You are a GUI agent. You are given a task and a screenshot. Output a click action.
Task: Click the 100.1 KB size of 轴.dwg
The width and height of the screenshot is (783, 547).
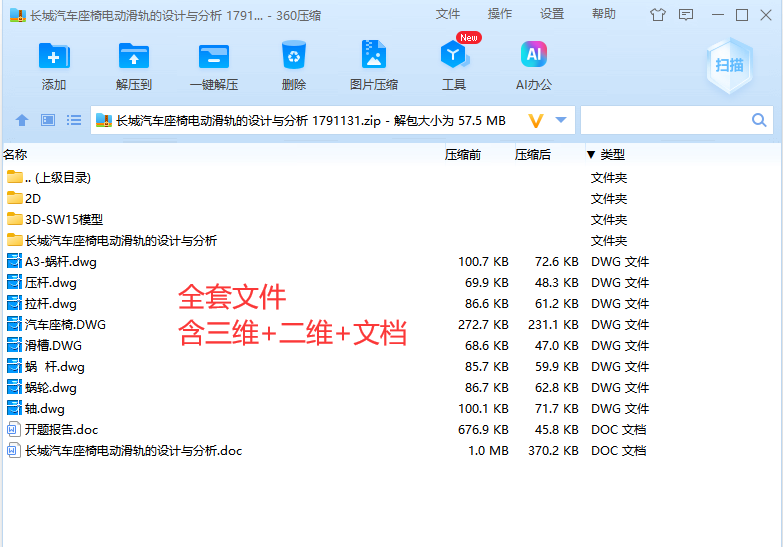(483, 409)
